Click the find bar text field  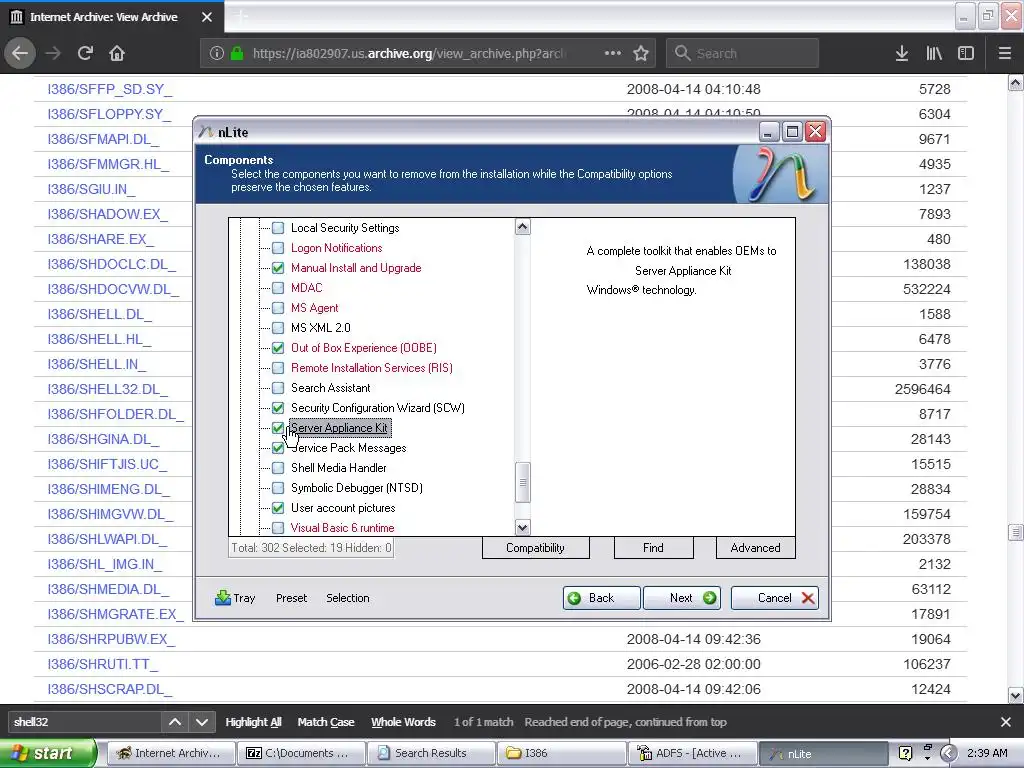click(84, 722)
